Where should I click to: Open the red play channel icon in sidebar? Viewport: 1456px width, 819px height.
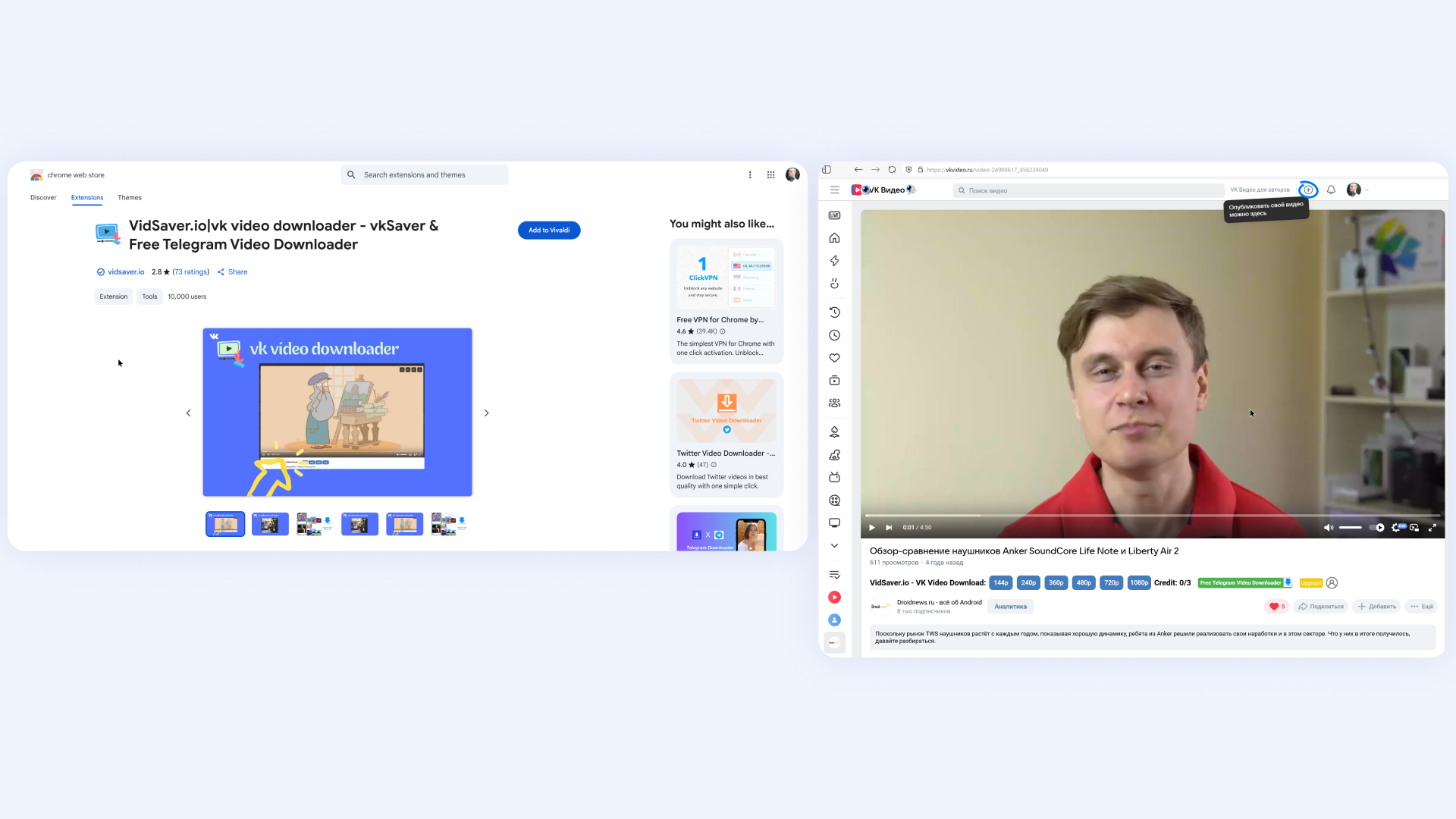tap(834, 598)
